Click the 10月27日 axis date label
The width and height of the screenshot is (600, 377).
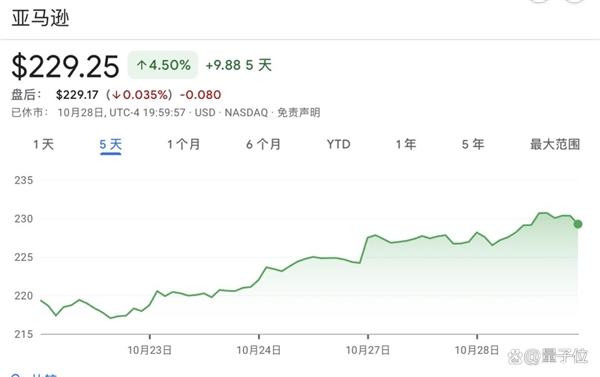pos(368,350)
